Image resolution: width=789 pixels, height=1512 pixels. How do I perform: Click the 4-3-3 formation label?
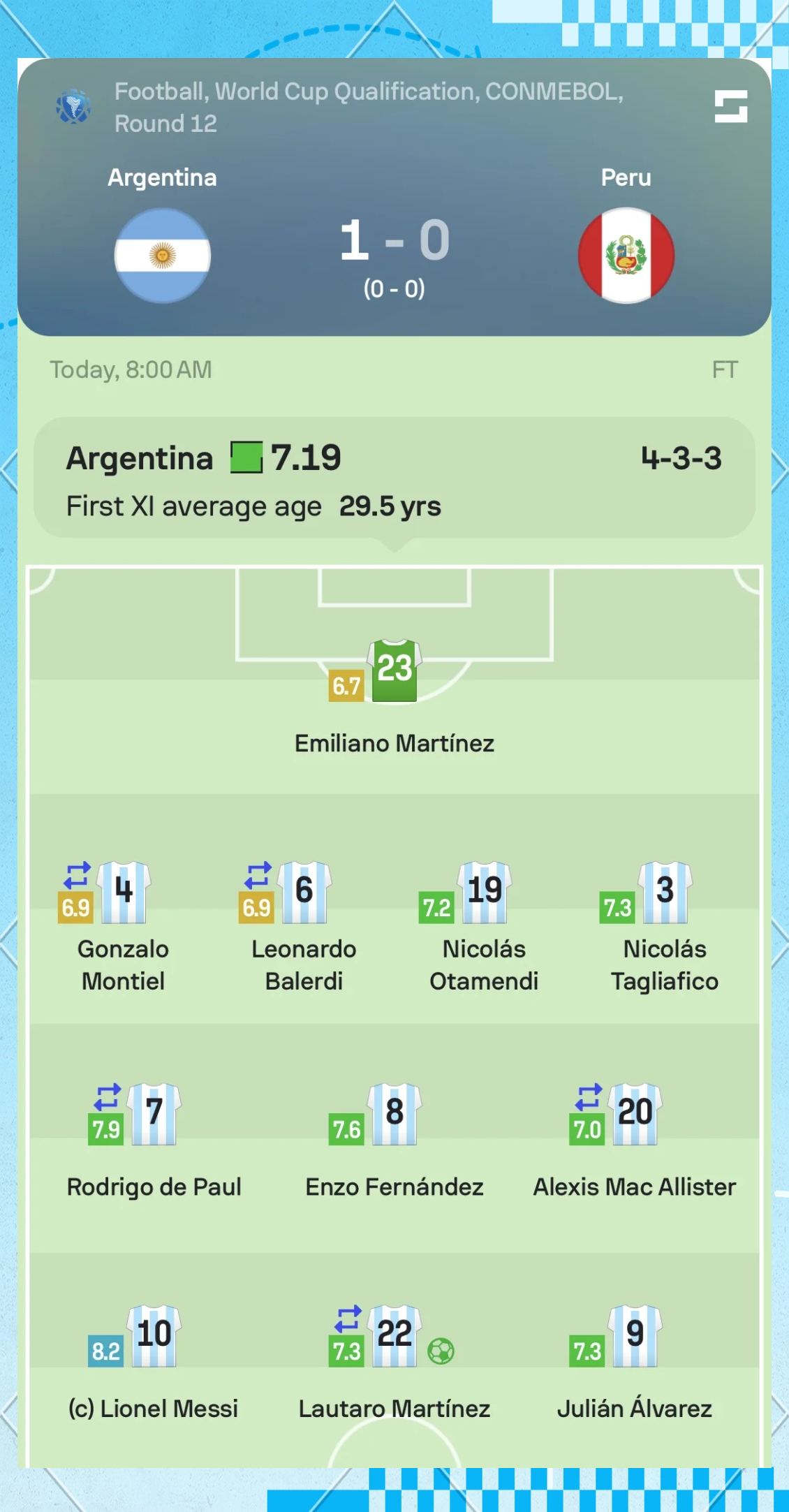pos(681,458)
